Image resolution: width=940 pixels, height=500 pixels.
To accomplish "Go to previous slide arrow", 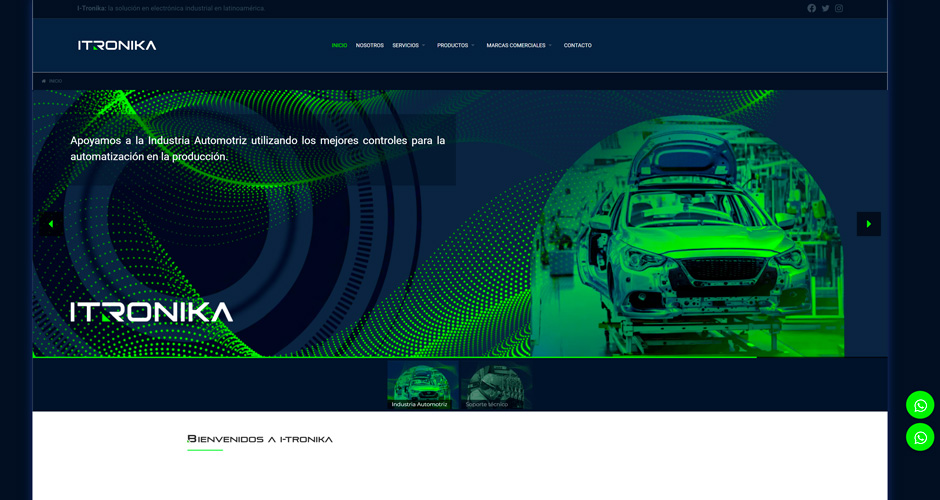I will point(51,224).
